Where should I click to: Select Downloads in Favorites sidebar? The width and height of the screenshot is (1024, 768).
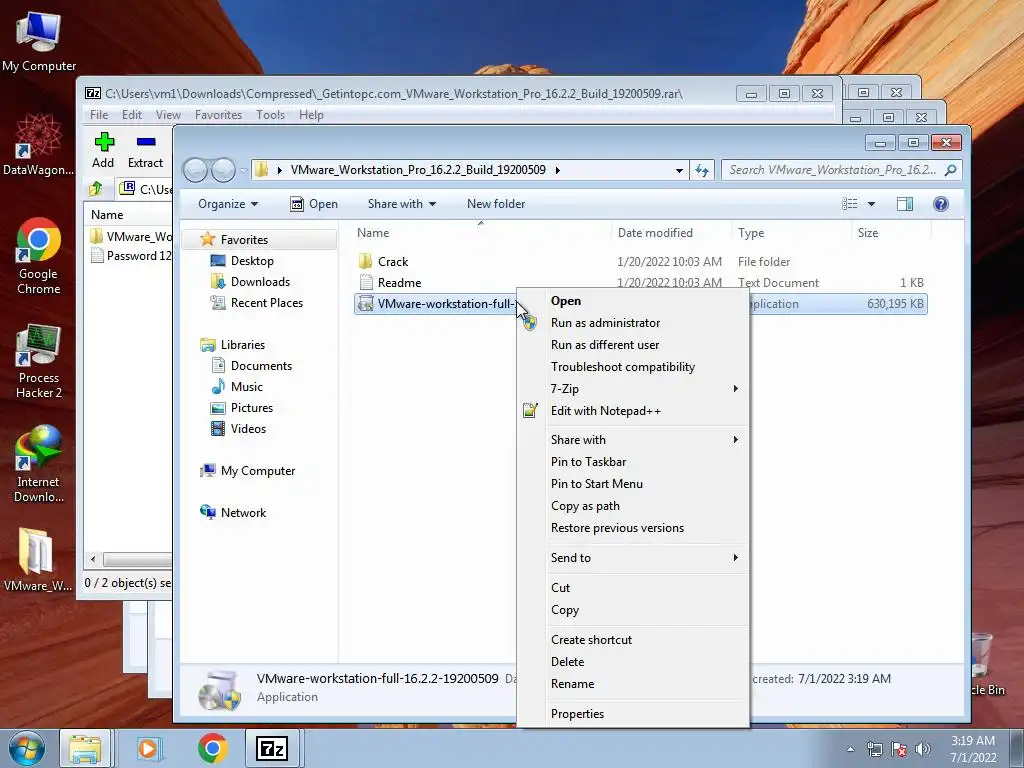pyautogui.click(x=251, y=282)
